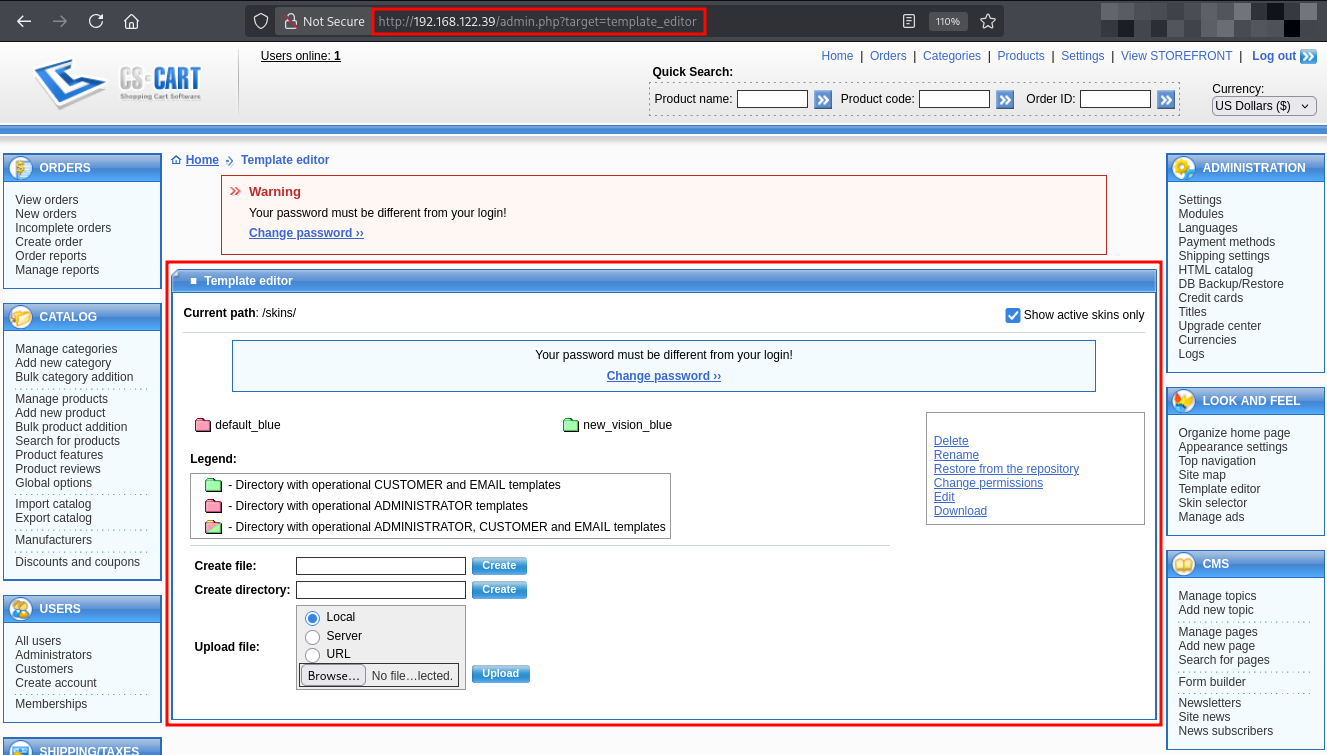Click the Create file name field
The image size is (1327, 755).
pos(381,566)
